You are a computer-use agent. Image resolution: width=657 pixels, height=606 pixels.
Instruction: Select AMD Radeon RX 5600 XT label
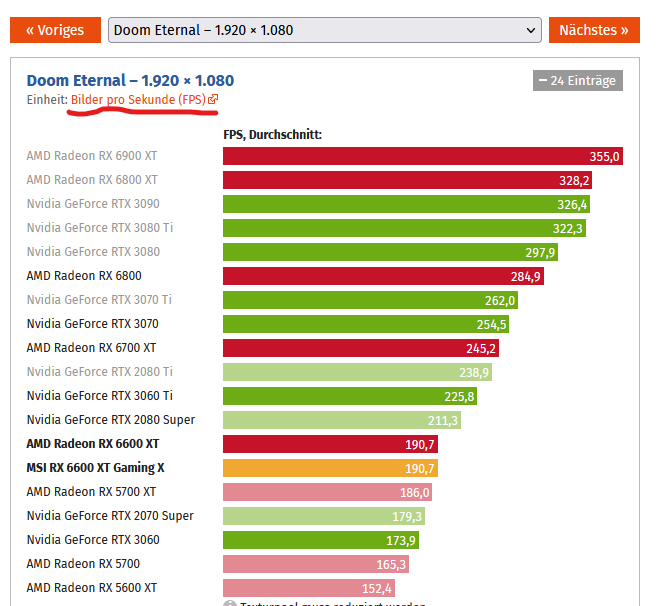click(x=92, y=588)
